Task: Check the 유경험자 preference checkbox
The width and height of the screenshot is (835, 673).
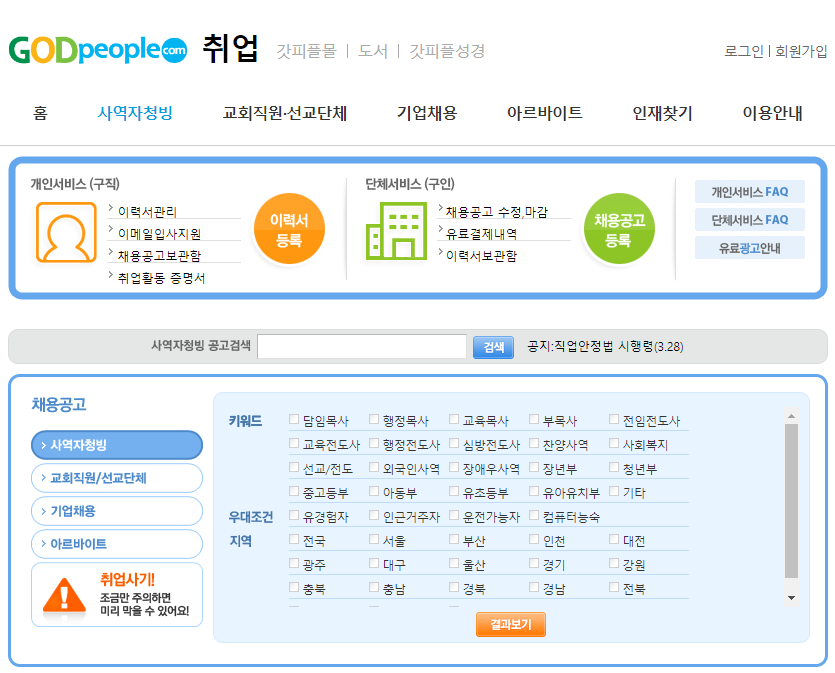Action: click(294, 515)
